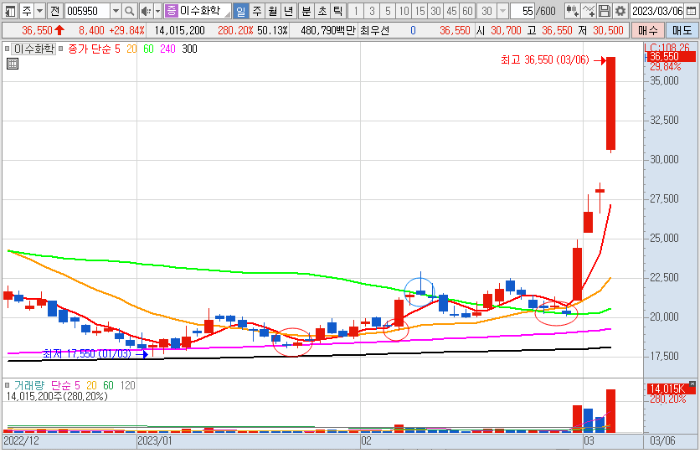
Task: Switch chart to daily 일 period
Action: (241, 10)
